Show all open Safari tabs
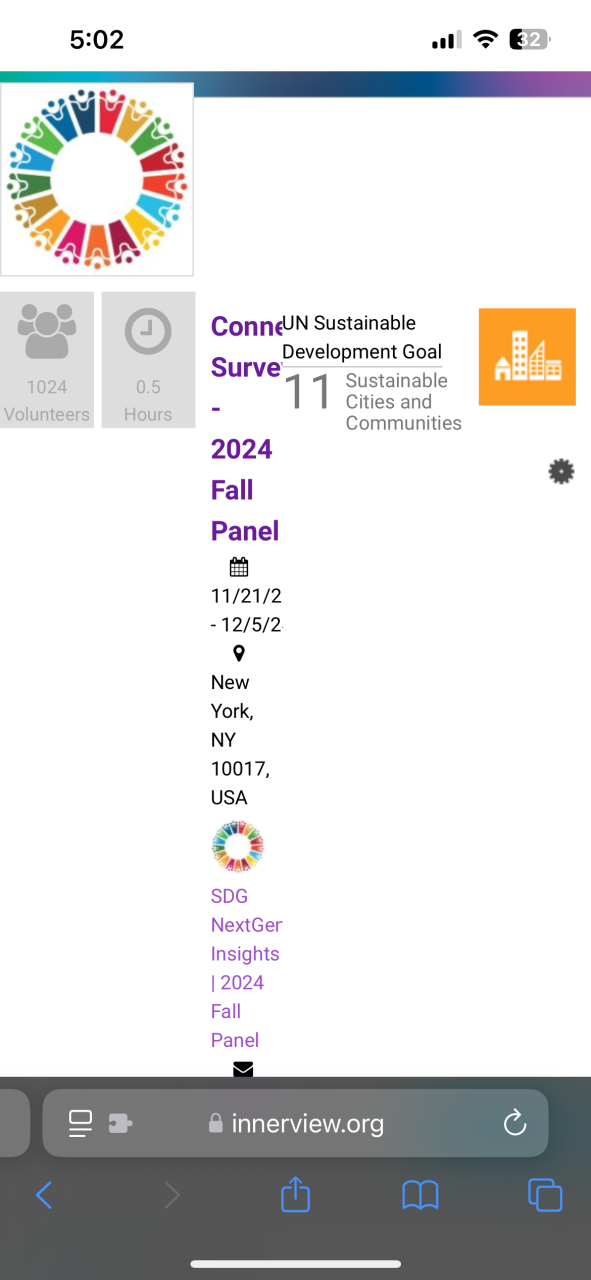Image resolution: width=591 pixels, height=1280 pixels. click(545, 1195)
